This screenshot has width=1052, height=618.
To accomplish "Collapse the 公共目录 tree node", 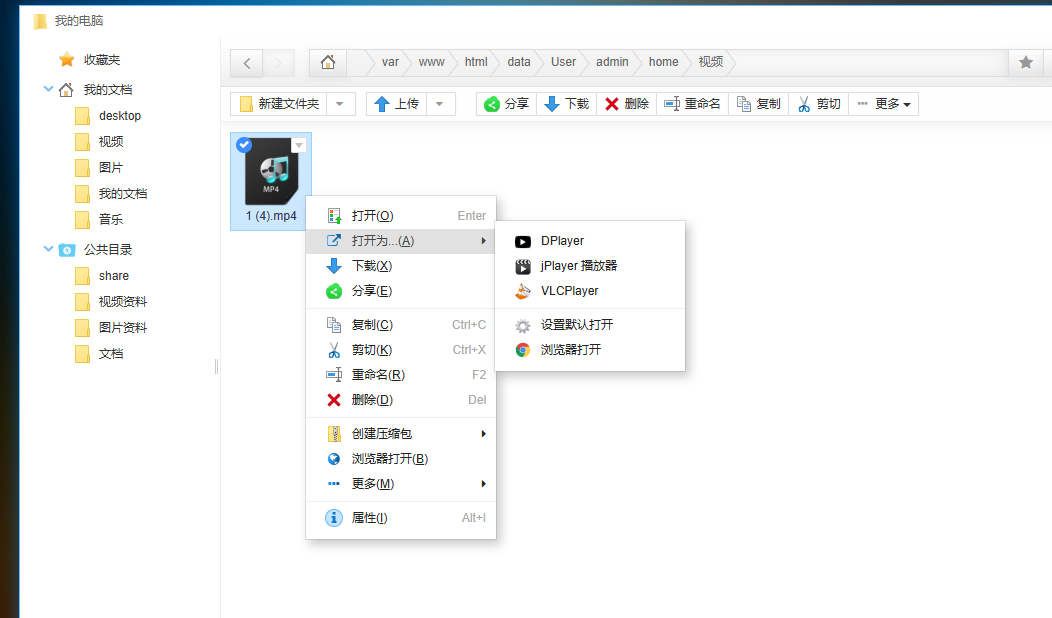I will (x=48, y=249).
